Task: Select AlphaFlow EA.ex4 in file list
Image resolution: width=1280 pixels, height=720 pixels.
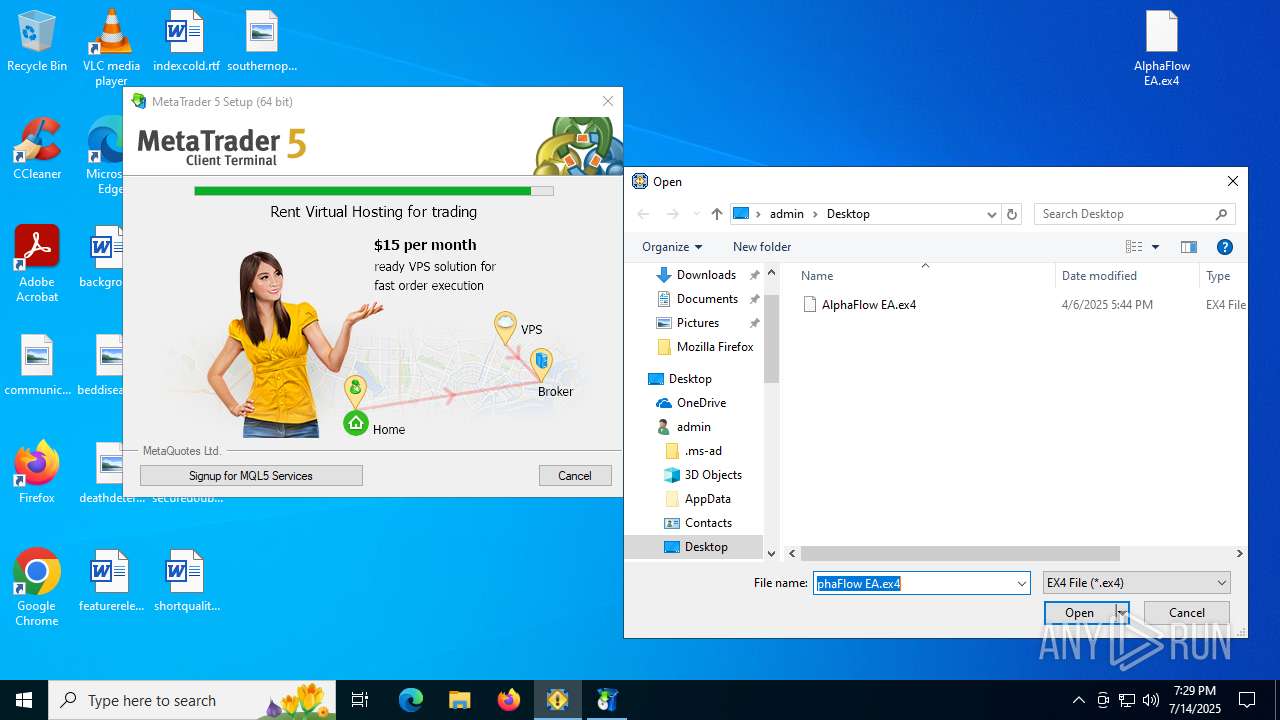Action: point(868,305)
